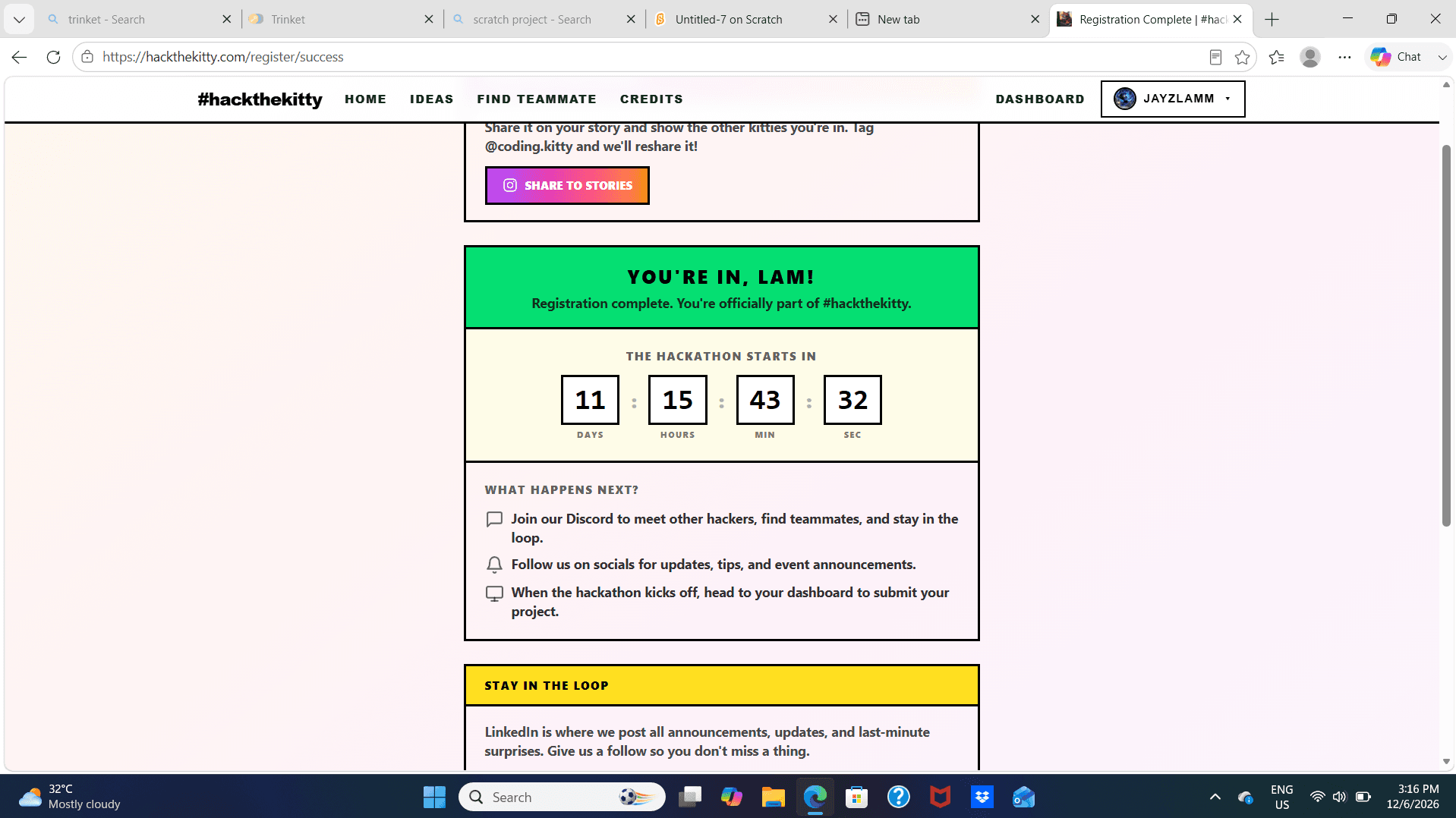Click the bell icon beside socials line
The height and width of the screenshot is (818, 1456).
pos(494,565)
